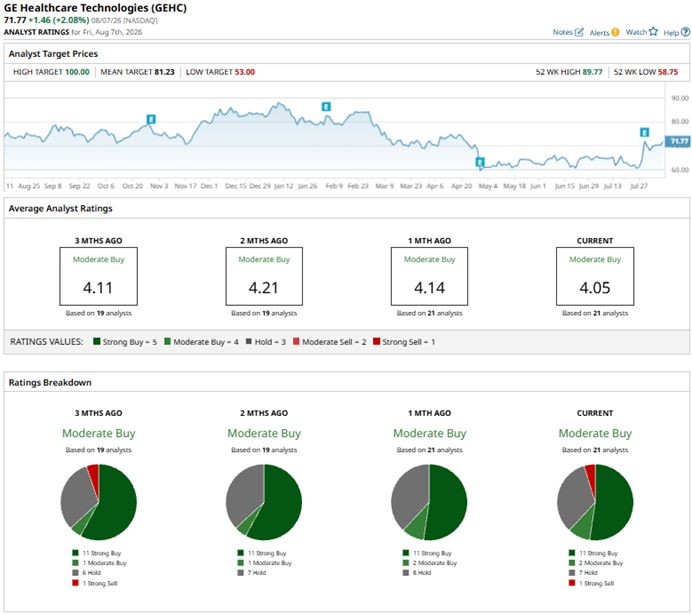Open the Alerts link
Image resolution: width=692 pixels, height=614 pixels.
point(604,33)
